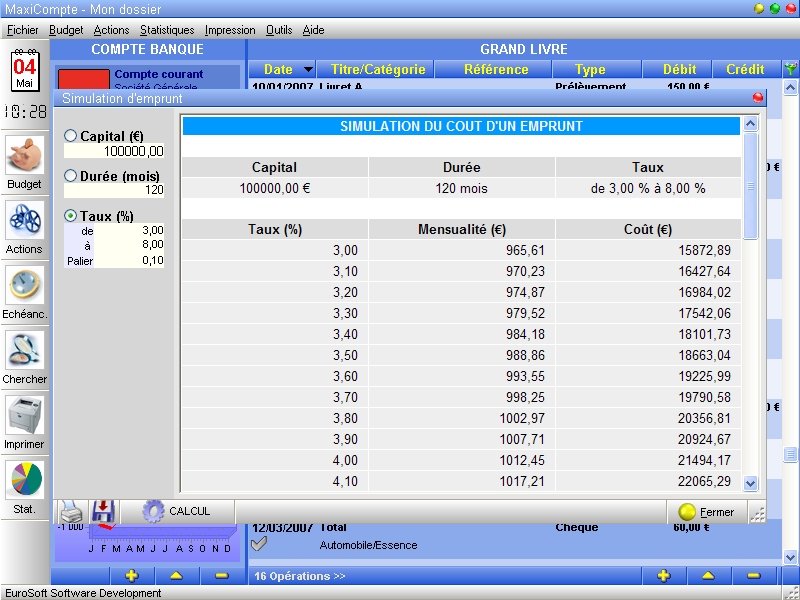
Task: Open the Budget piggy bank icon
Action: (x=24, y=156)
